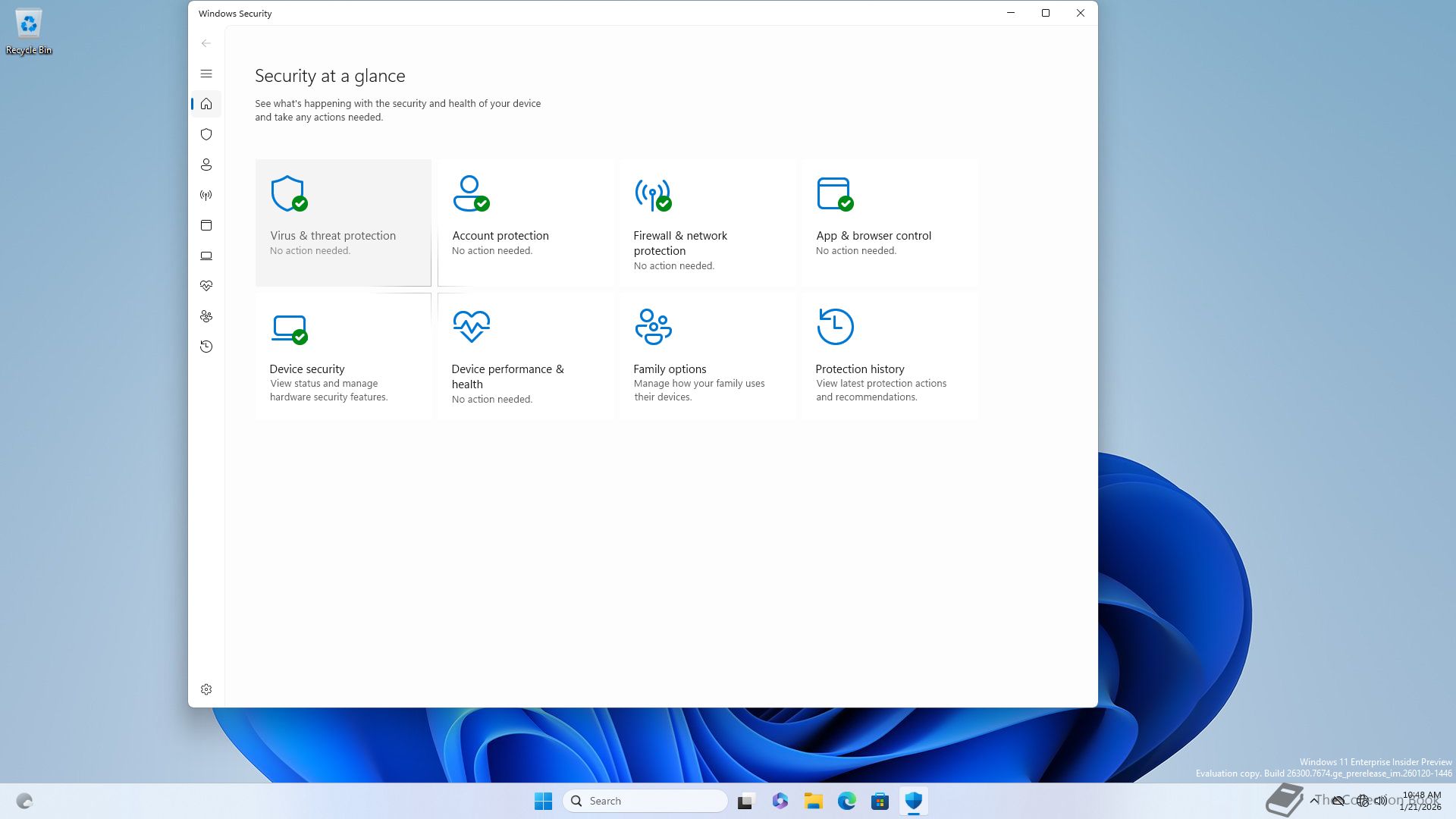This screenshot has width=1456, height=819.
Task: Open Protection history clock icon in sidebar
Action: click(x=206, y=347)
